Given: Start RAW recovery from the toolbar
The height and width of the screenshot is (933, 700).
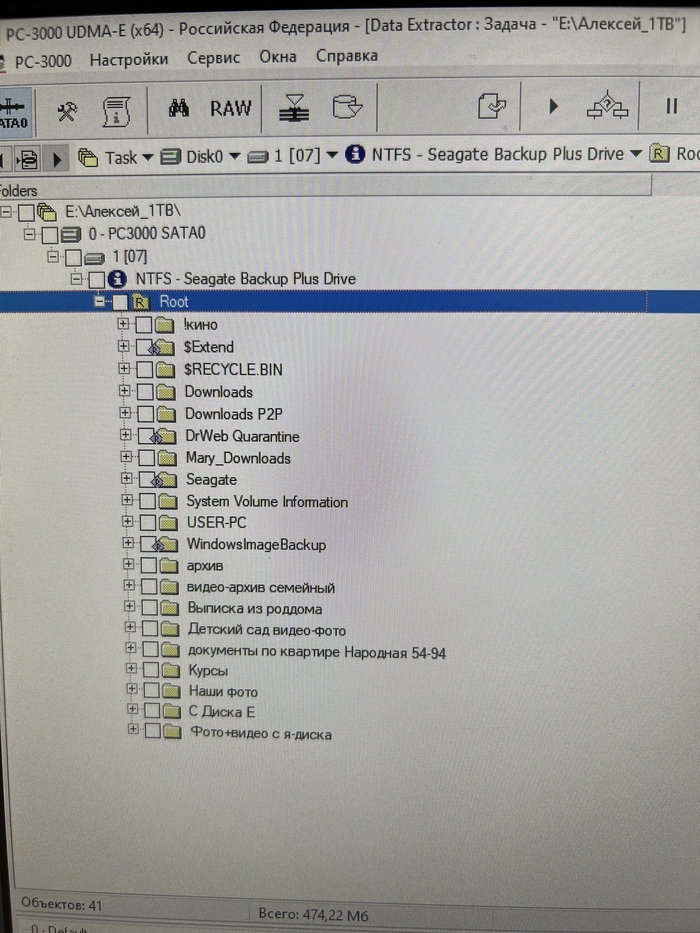Looking at the screenshot, I should click(x=230, y=108).
